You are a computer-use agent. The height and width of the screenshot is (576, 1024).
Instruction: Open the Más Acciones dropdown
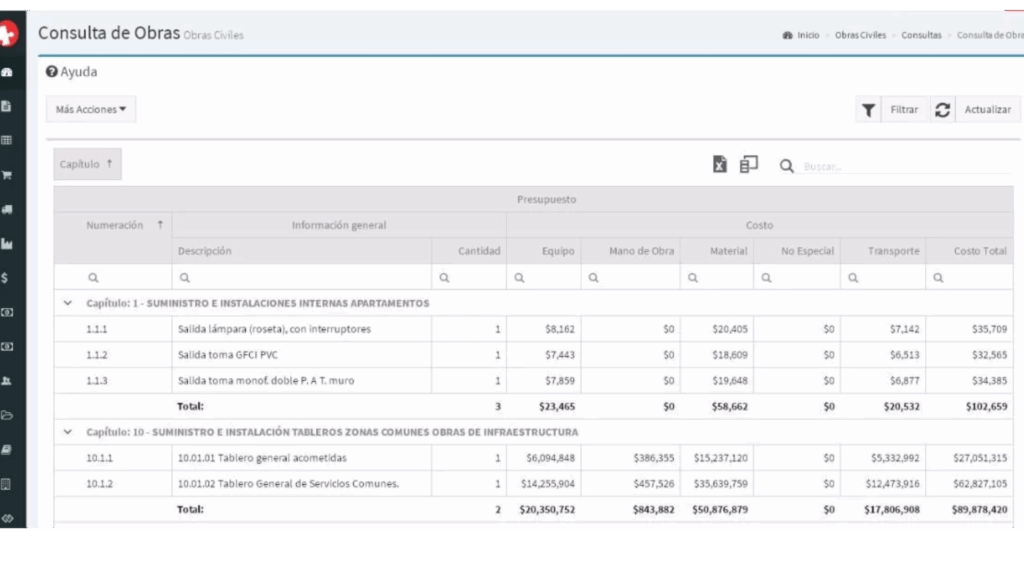click(91, 109)
